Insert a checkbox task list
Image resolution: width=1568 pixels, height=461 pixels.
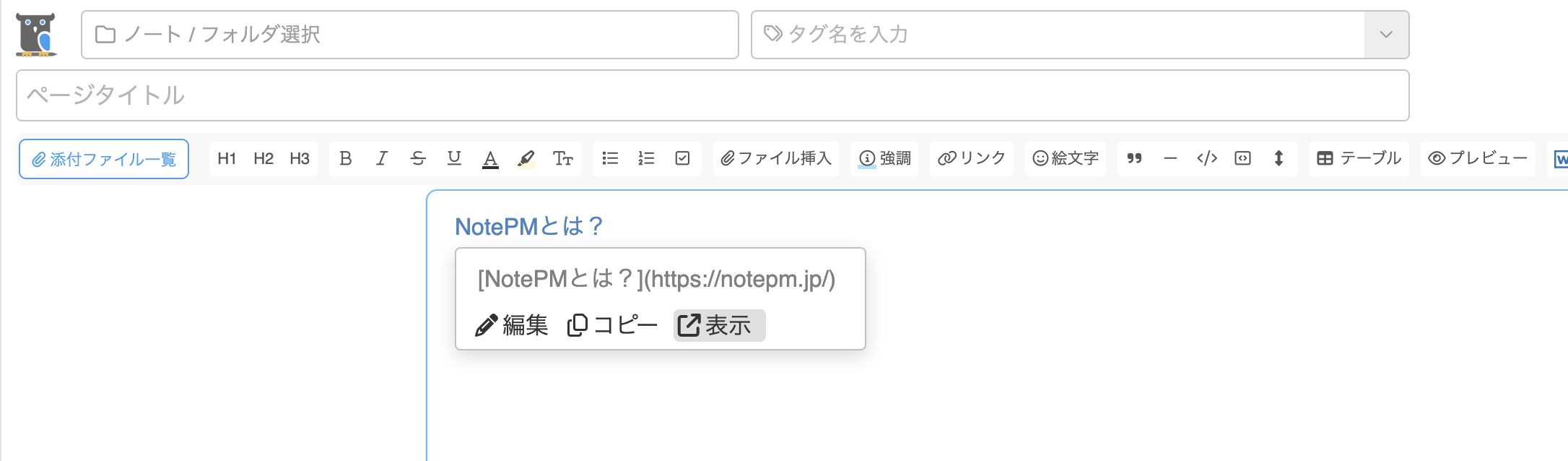[x=682, y=158]
